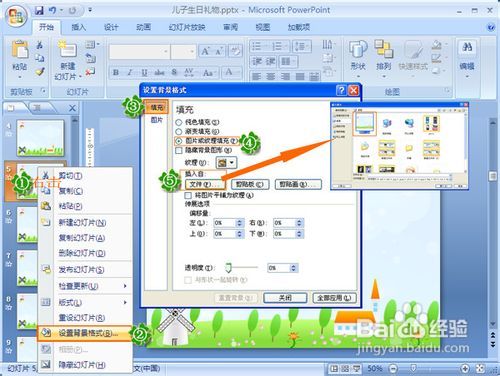
Task: Open the round Office button menu
Action: point(17,16)
